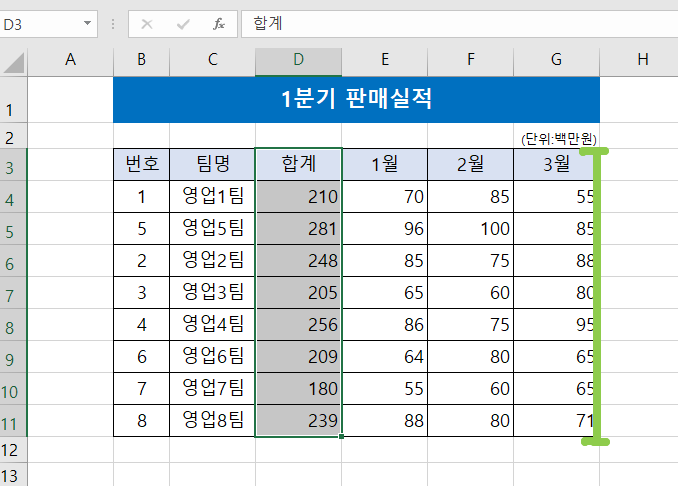
Task: Click 1월 value 70 for 영업1팀
Action: 384,196
